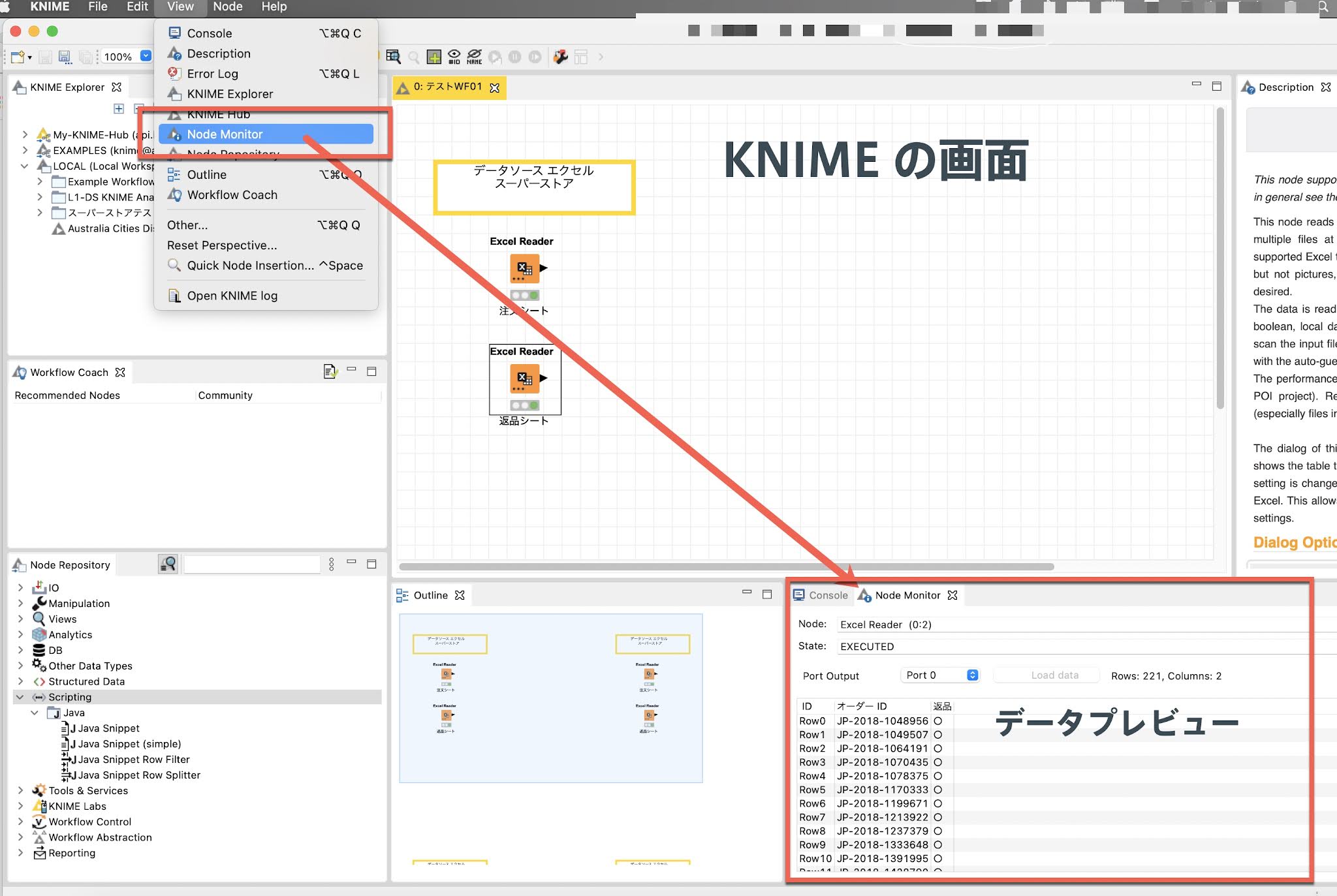
Task: Click the workflow canvas horizontal scrollbar
Action: pyautogui.click(x=727, y=566)
